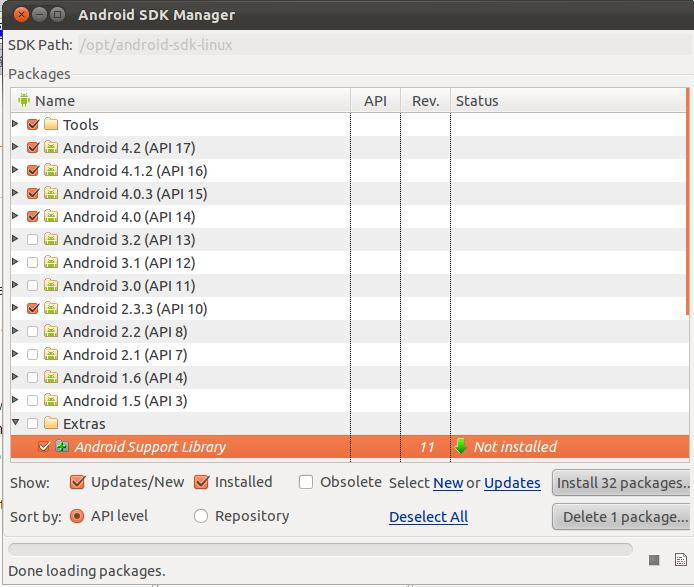Viewport: 694px width, 587px height.
Task: Click the Android 2.2 (API 8) platform icon
Action: click(x=51, y=331)
